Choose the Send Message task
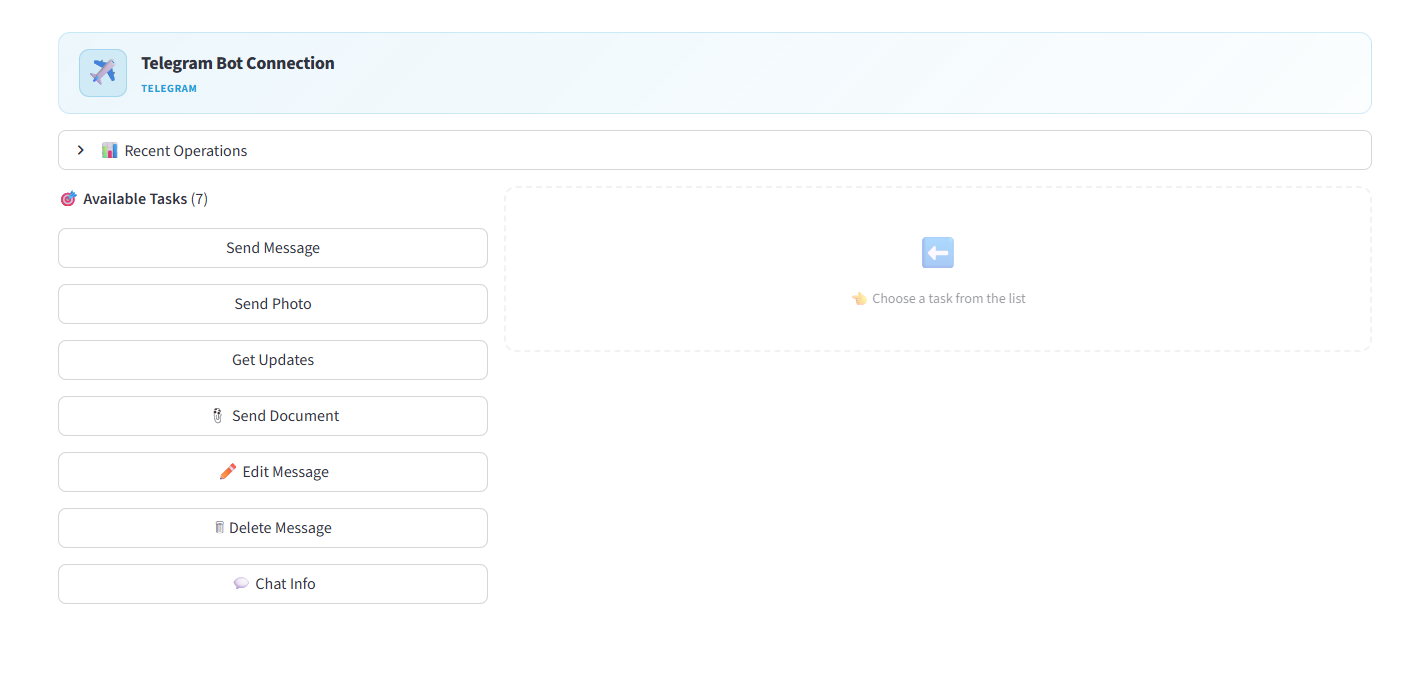 click(x=273, y=248)
